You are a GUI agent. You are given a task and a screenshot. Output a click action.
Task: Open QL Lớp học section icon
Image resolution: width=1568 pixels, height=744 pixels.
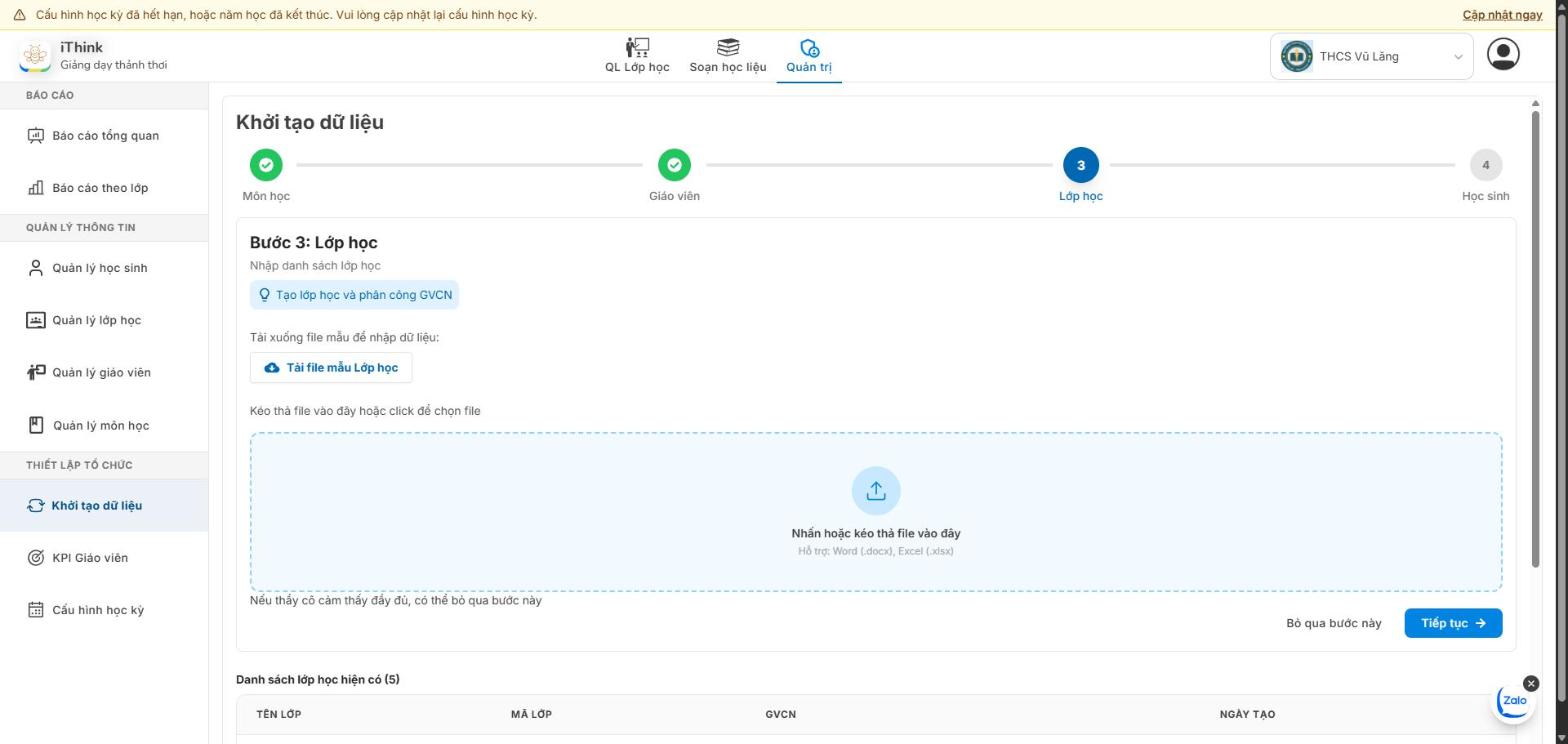pos(637,47)
